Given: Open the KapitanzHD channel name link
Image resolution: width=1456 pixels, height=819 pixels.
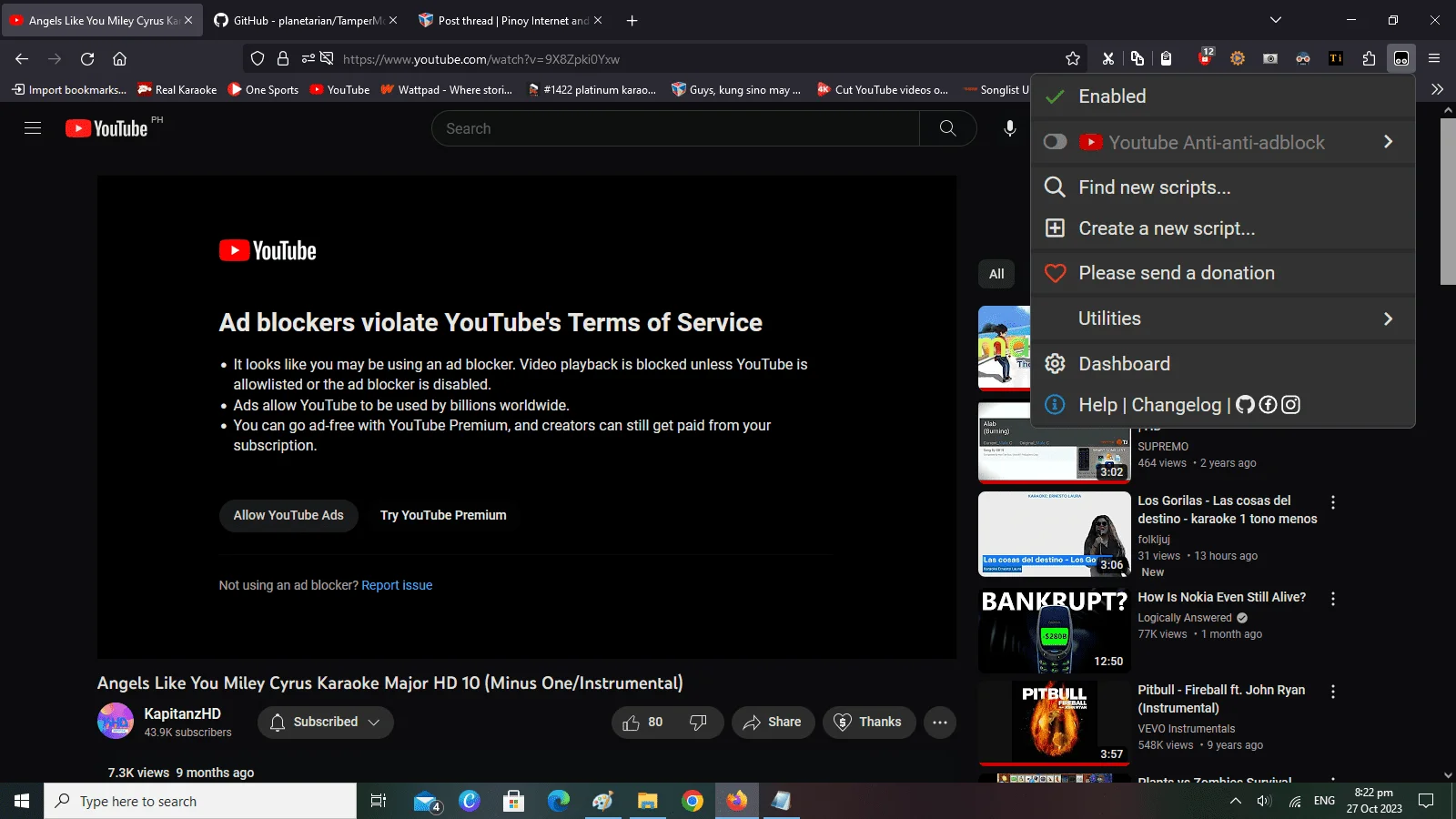Looking at the screenshot, I should pyautogui.click(x=182, y=714).
